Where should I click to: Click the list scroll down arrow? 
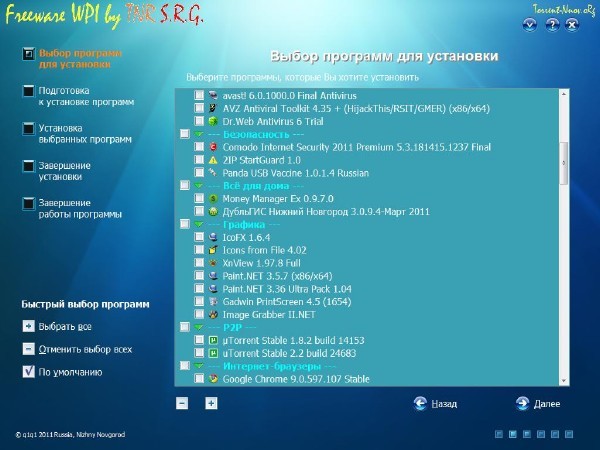(563, 381)
